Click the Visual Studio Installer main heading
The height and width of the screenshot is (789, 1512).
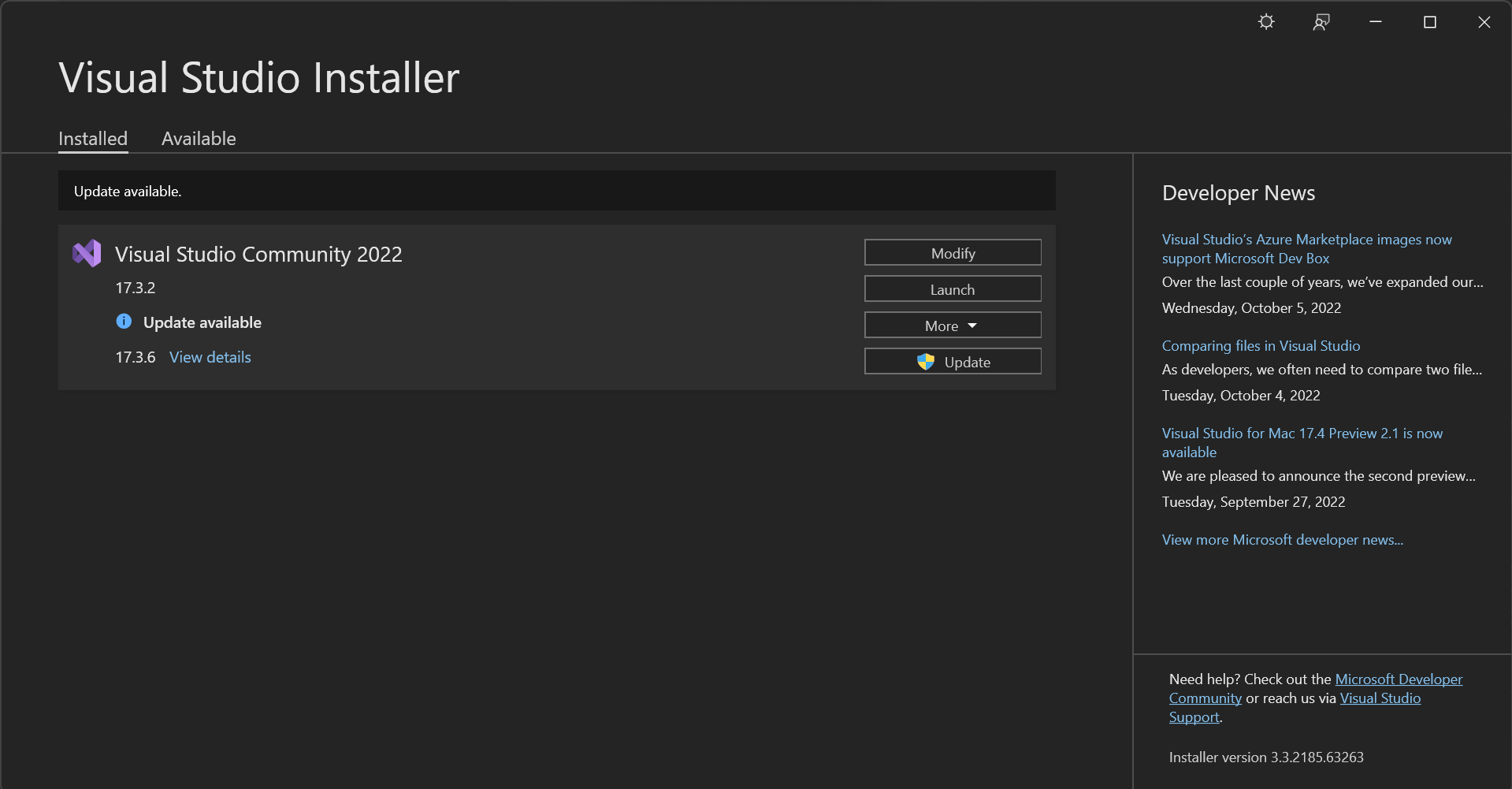coord(259,78)
